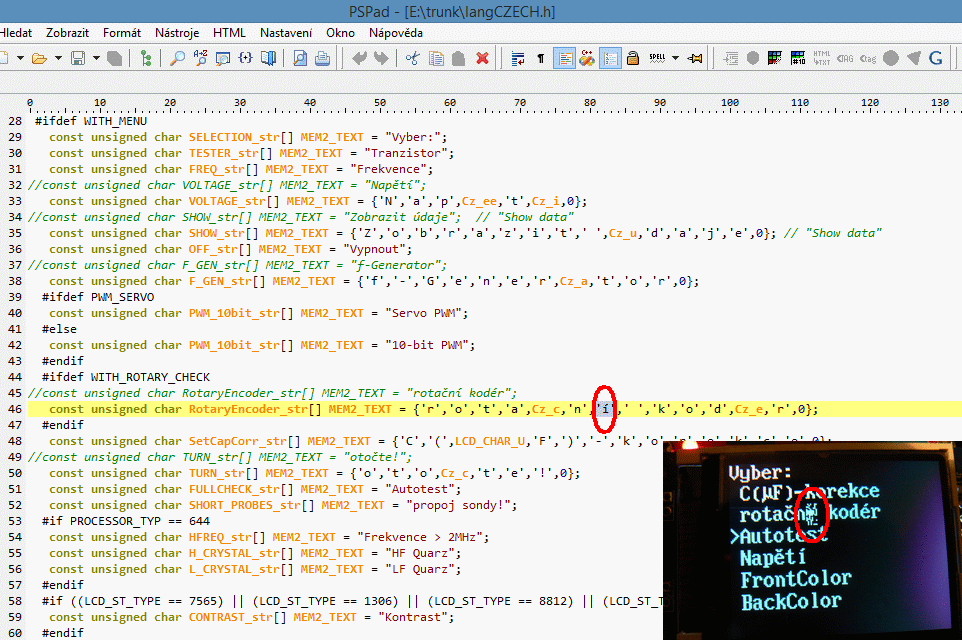Click "propoj sondy!" string on line 52
This screenshot has width=962, height=640.
[458, 506]
